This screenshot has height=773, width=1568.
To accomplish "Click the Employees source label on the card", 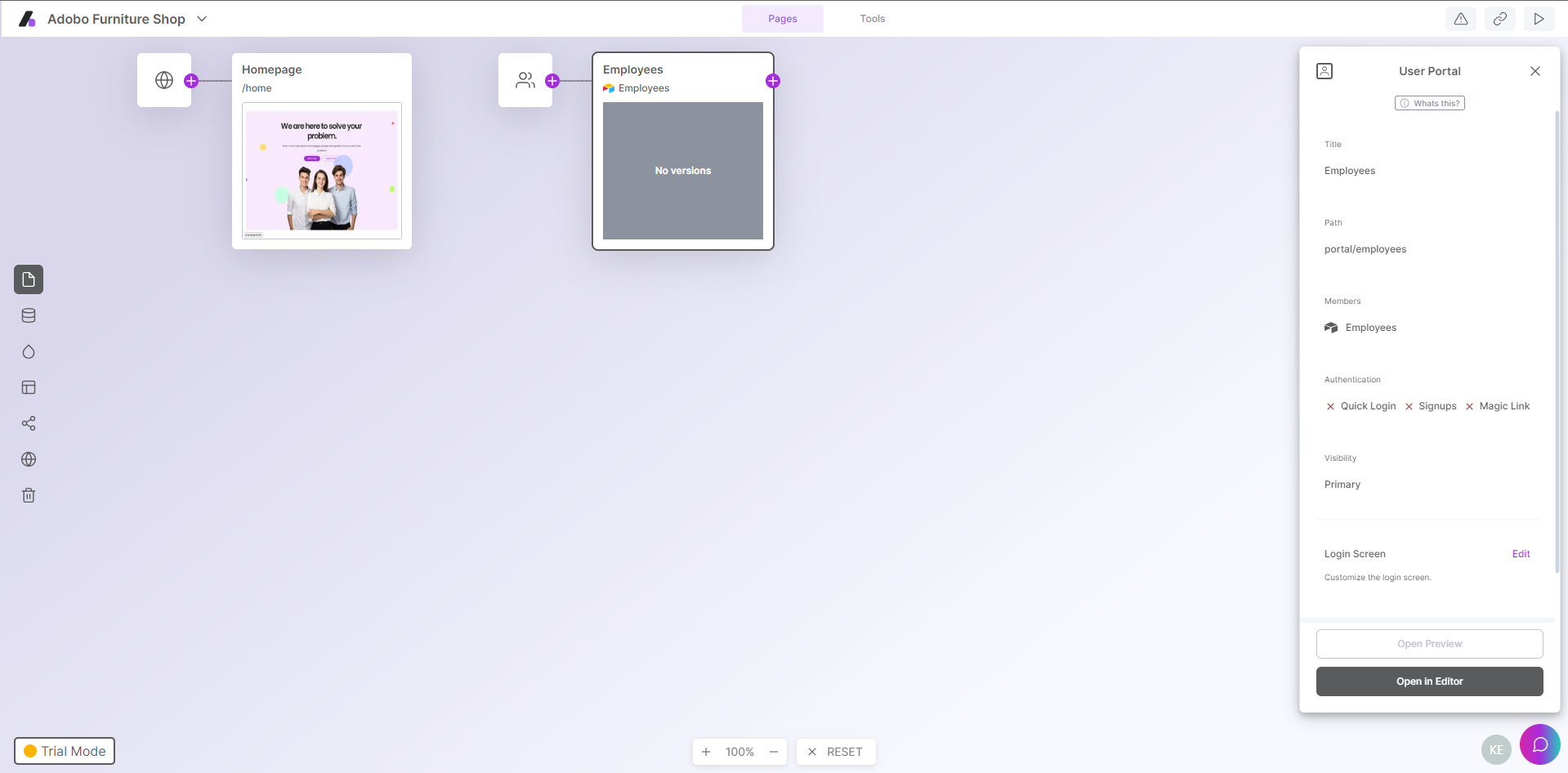I will click(637, 88).
